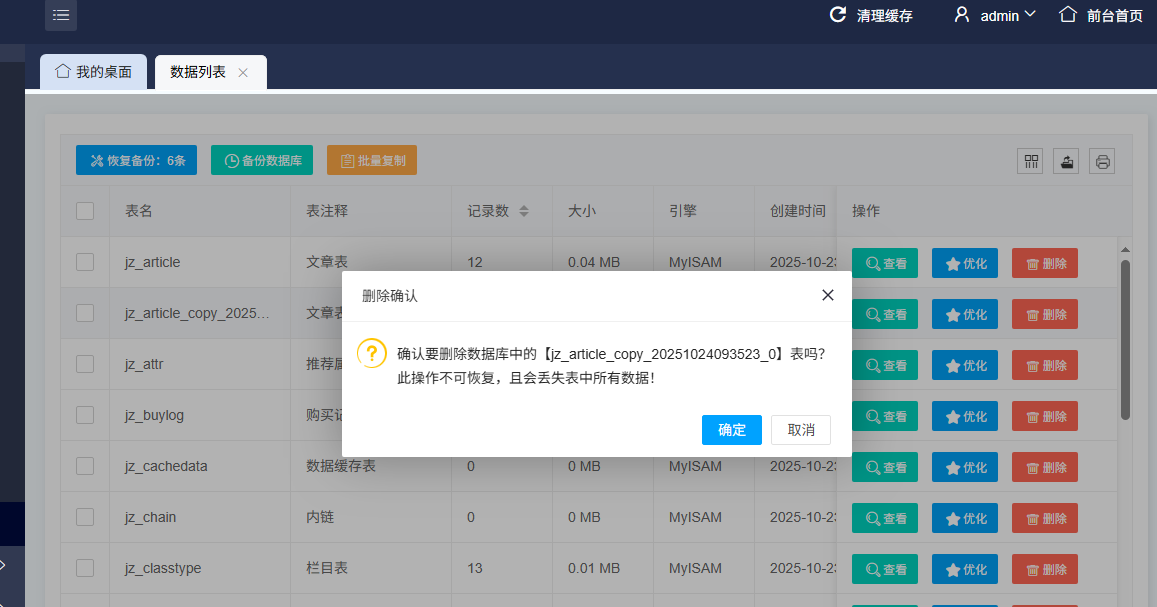Open the column filter grid icon

click(x=1030, y=161)
